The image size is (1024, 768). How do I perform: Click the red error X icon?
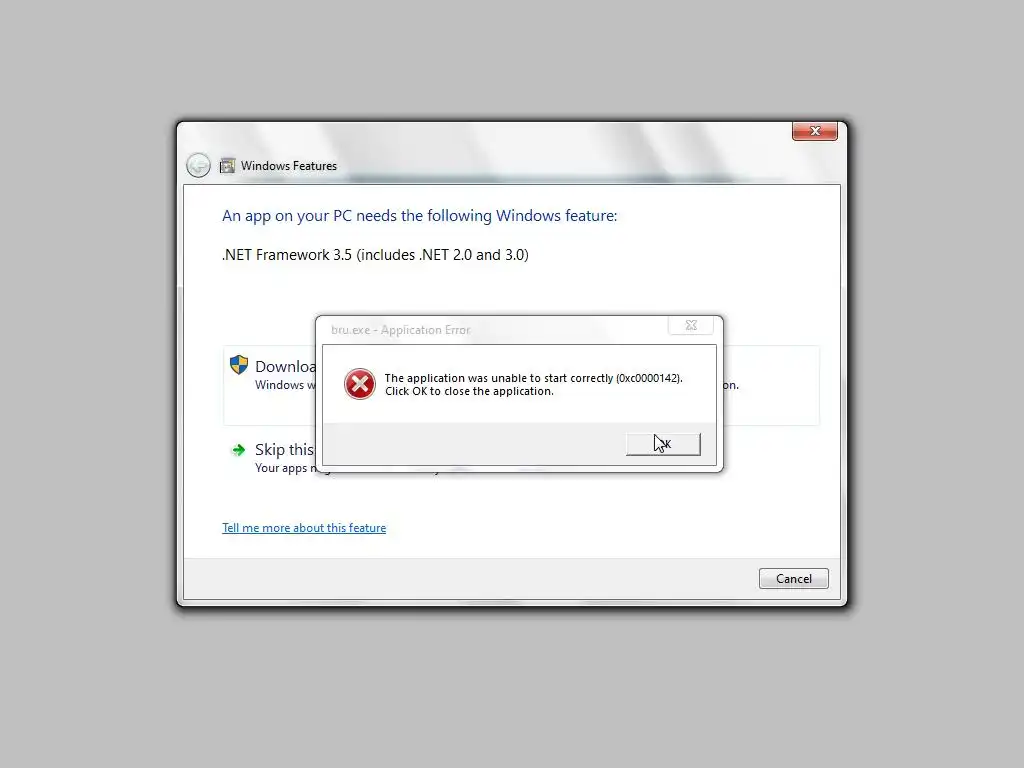coord(360,384)
